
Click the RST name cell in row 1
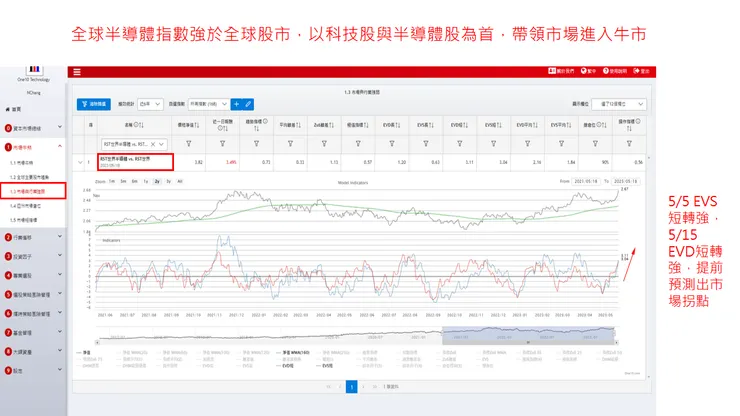pyautogui.click(x=135, y=162)
